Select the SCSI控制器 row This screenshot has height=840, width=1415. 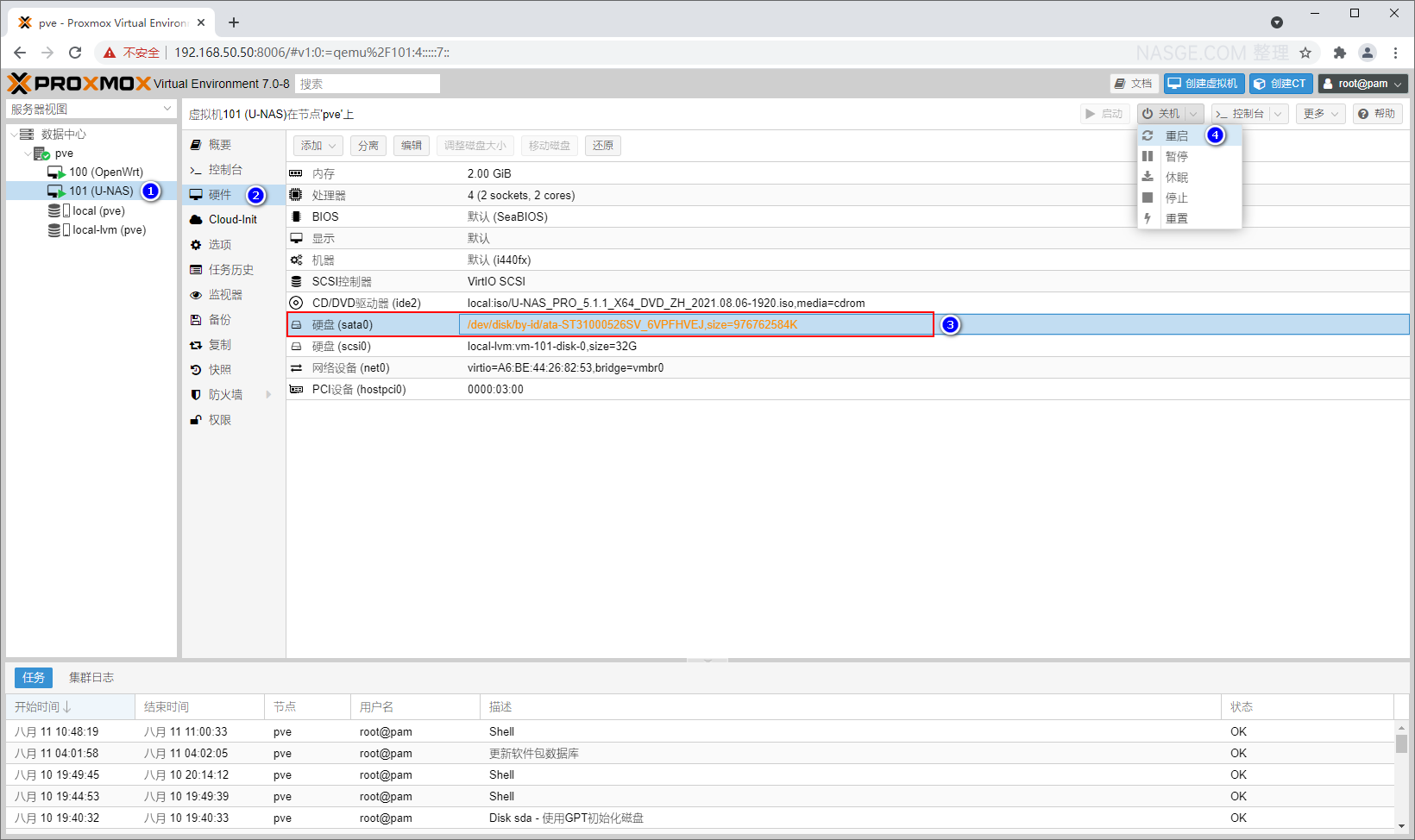pos(848,281)
